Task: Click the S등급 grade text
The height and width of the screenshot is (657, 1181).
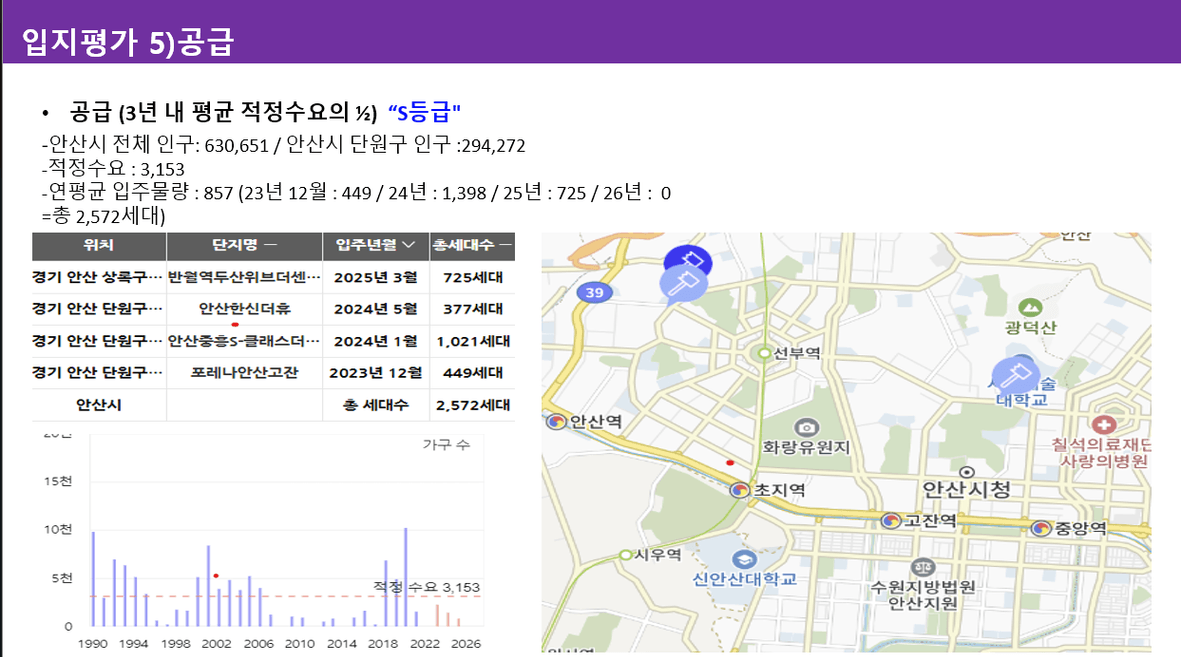Action: pos(424,112)
